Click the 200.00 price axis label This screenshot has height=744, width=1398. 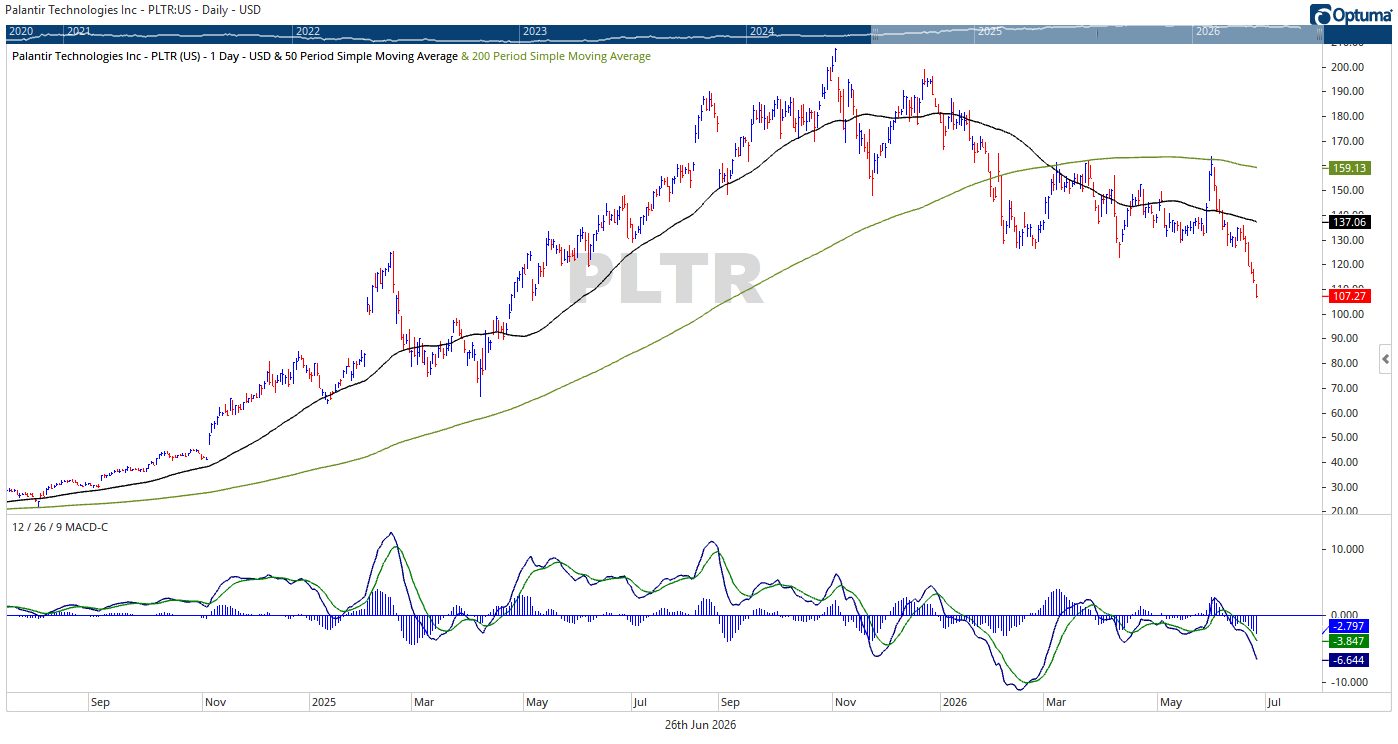[x=1346, y=67]
